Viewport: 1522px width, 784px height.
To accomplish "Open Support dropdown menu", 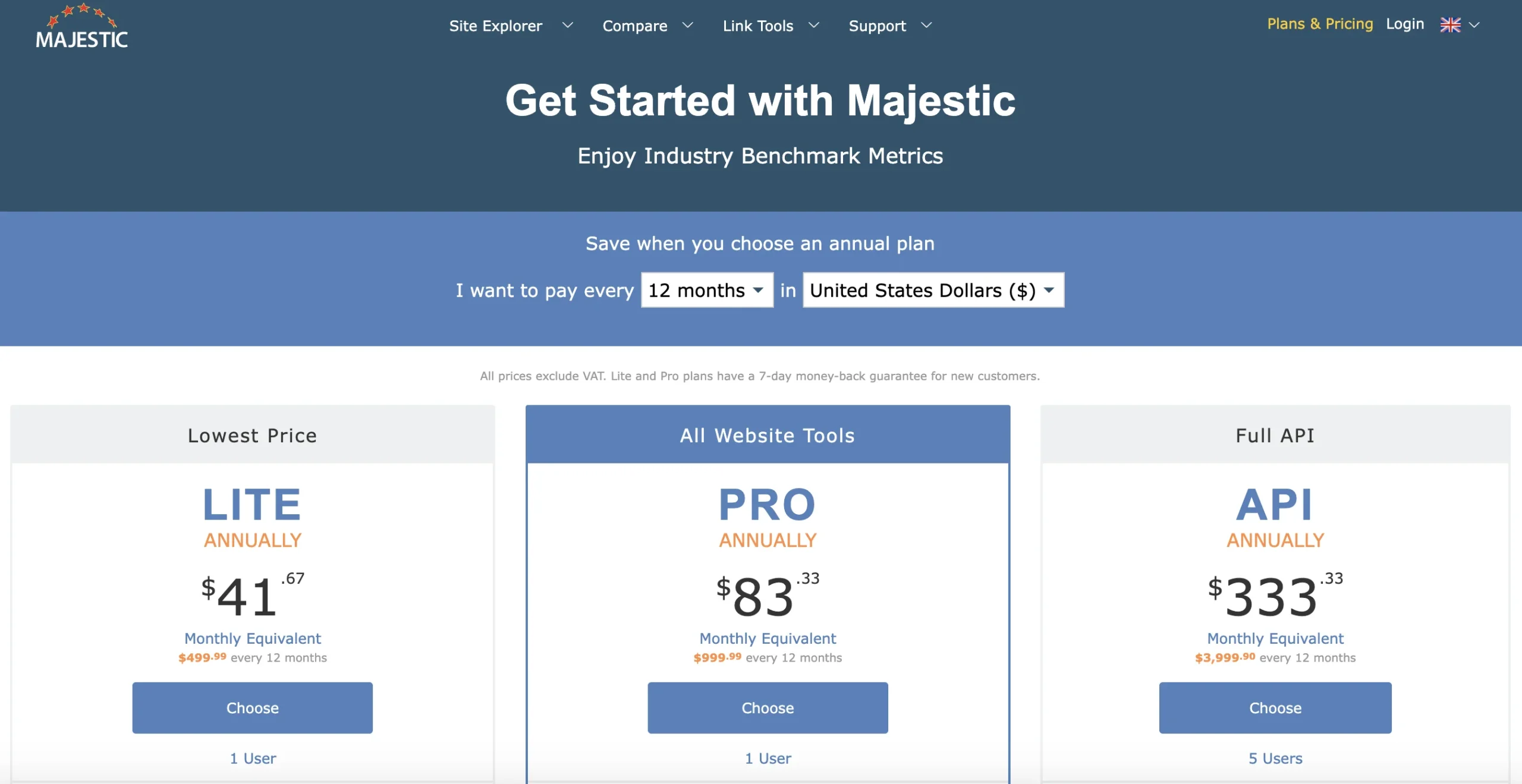I will click(890, 25).
